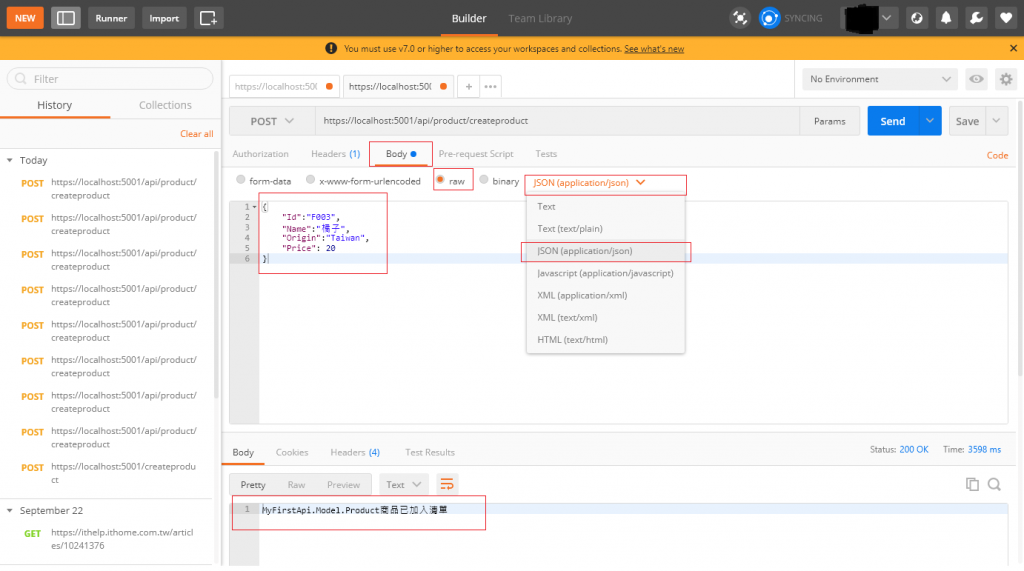Clear all history entries
The width and height of the screenshot is (1024, 571).
pyautogui.click(x=197, y=133)
